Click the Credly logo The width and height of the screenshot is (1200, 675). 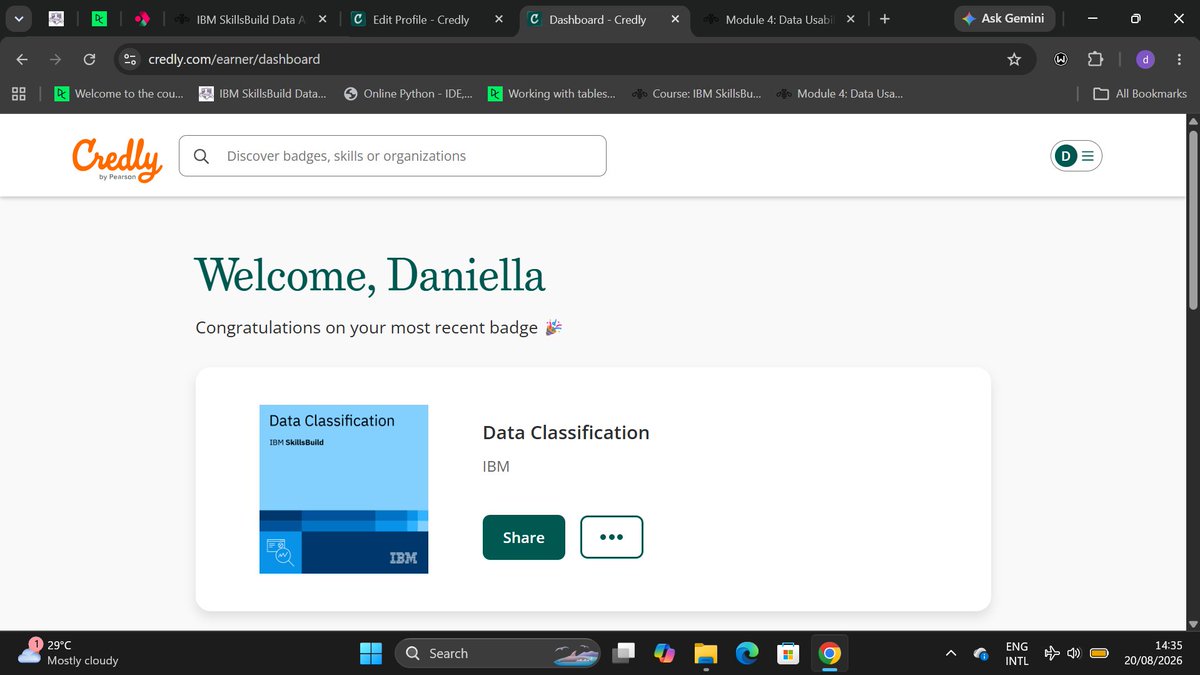pyautogui.click(x=117, y=160)
